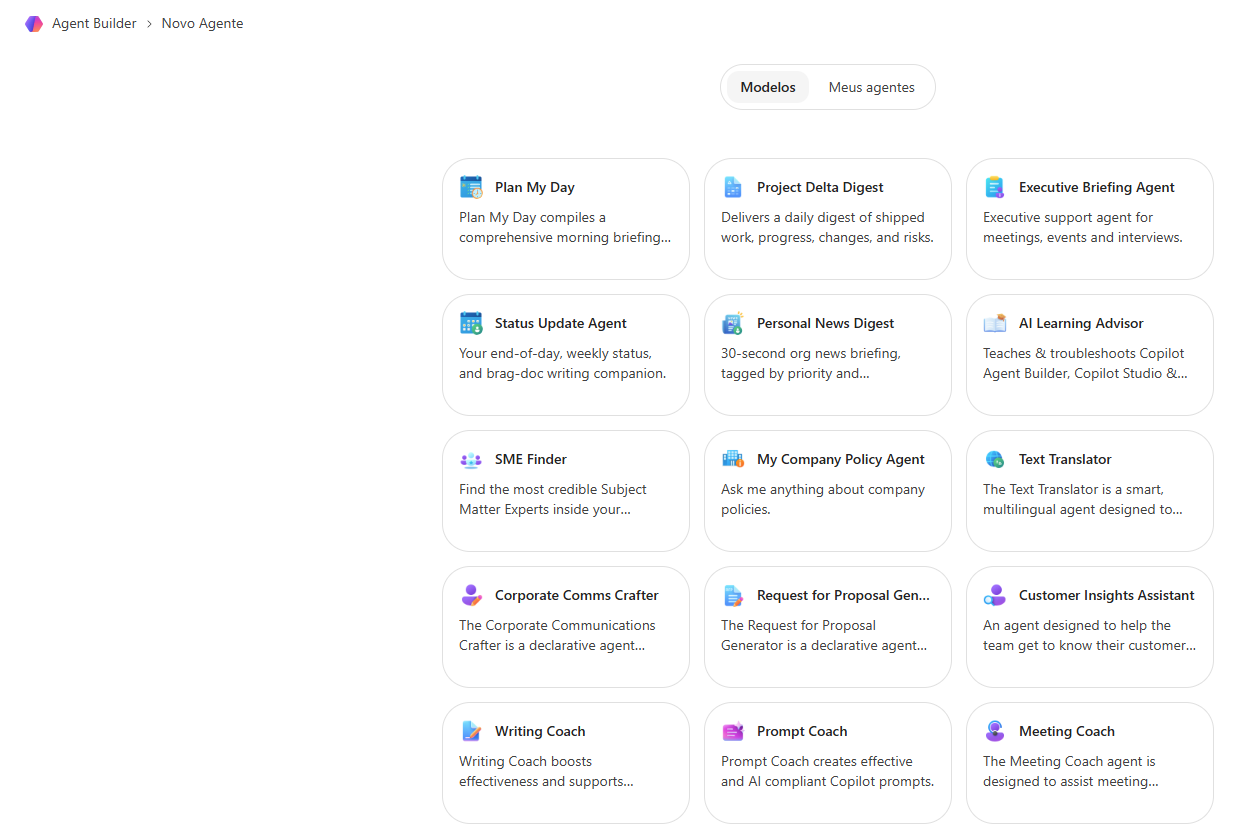Click the SME Finder description text

tap(553, 499)
